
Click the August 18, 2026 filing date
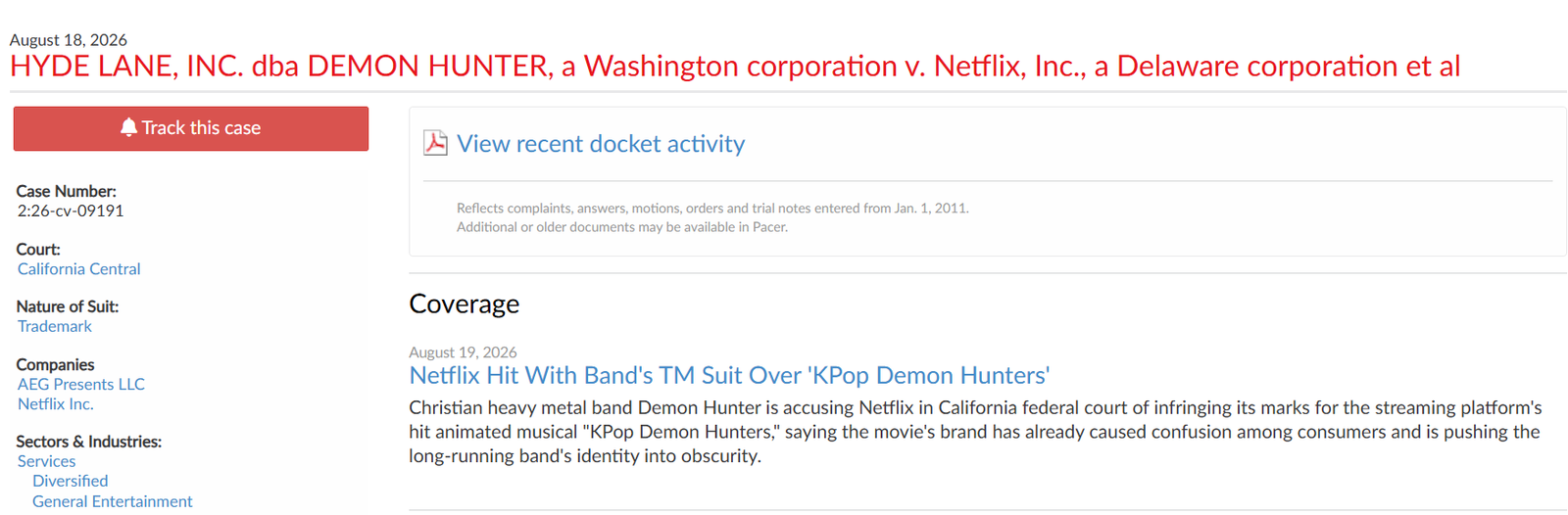click(68, 40)
